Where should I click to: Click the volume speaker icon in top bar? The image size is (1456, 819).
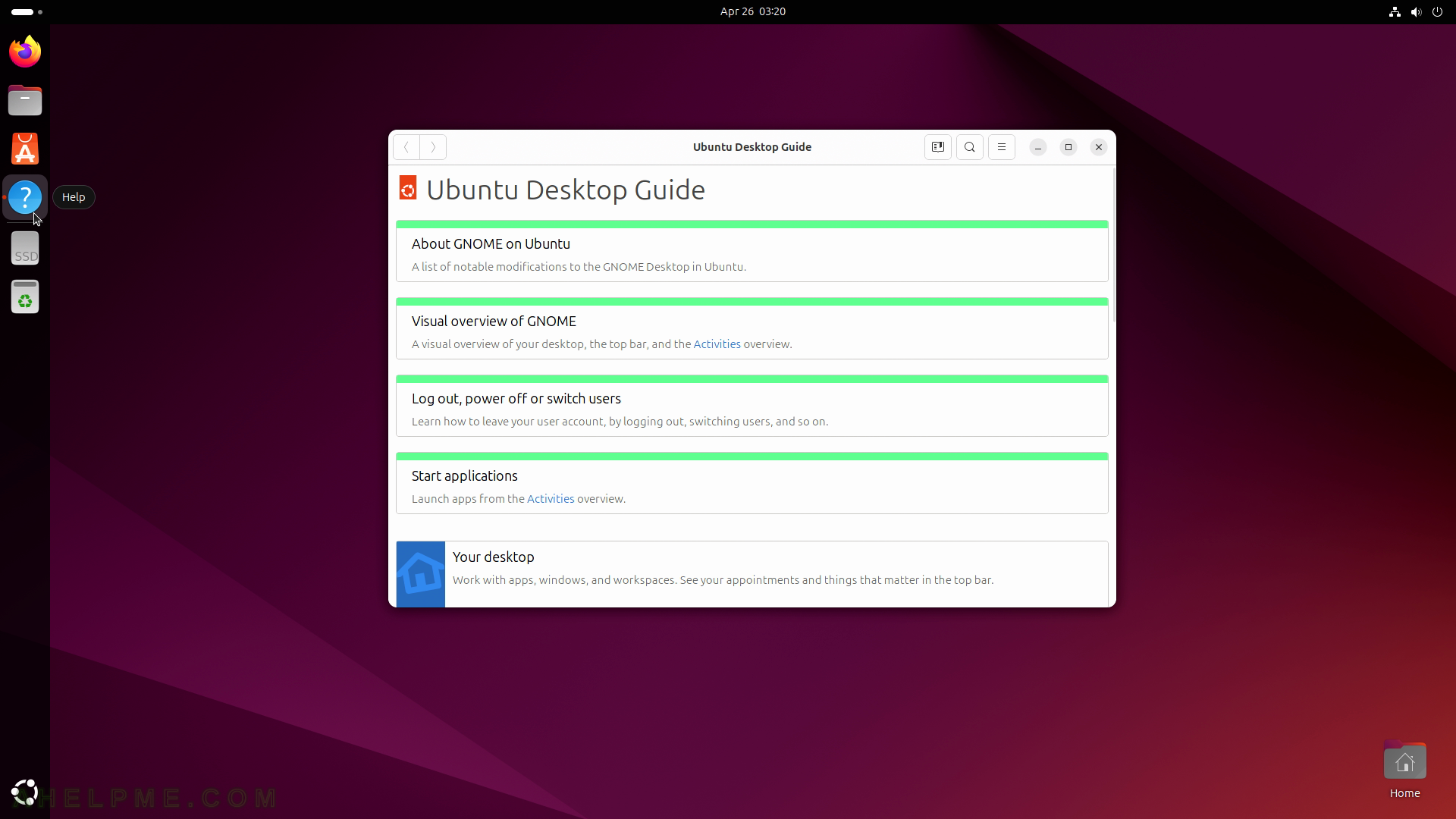(1416, 11)
